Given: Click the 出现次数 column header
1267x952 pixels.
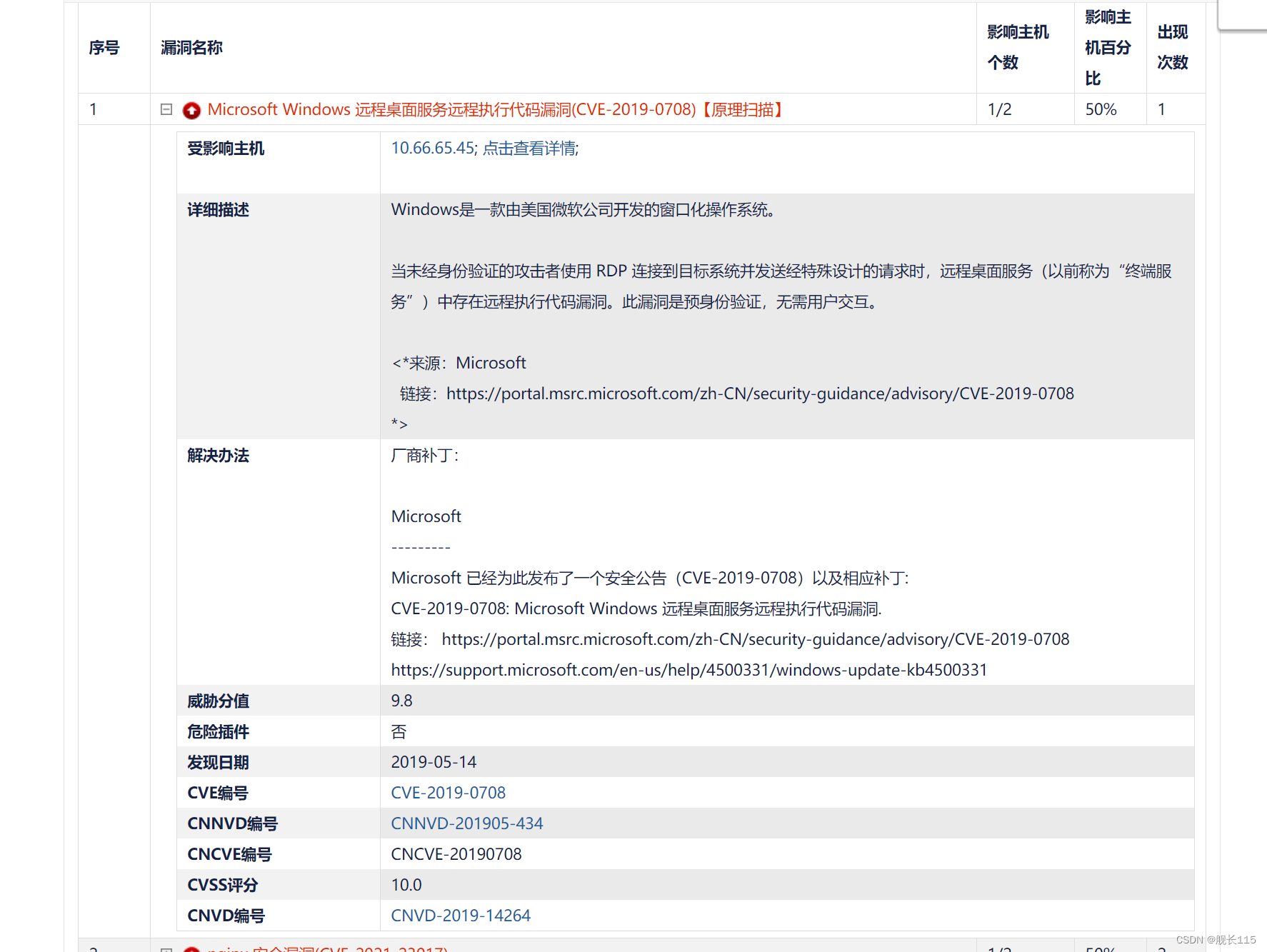Looking at the screenshot, I should pos(1172,47).
